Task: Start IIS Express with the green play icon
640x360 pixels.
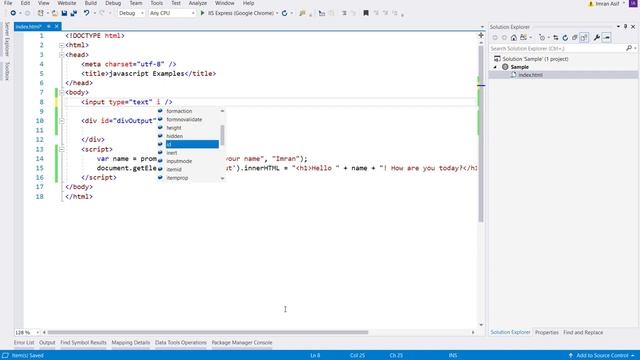Action: [202, 13]
